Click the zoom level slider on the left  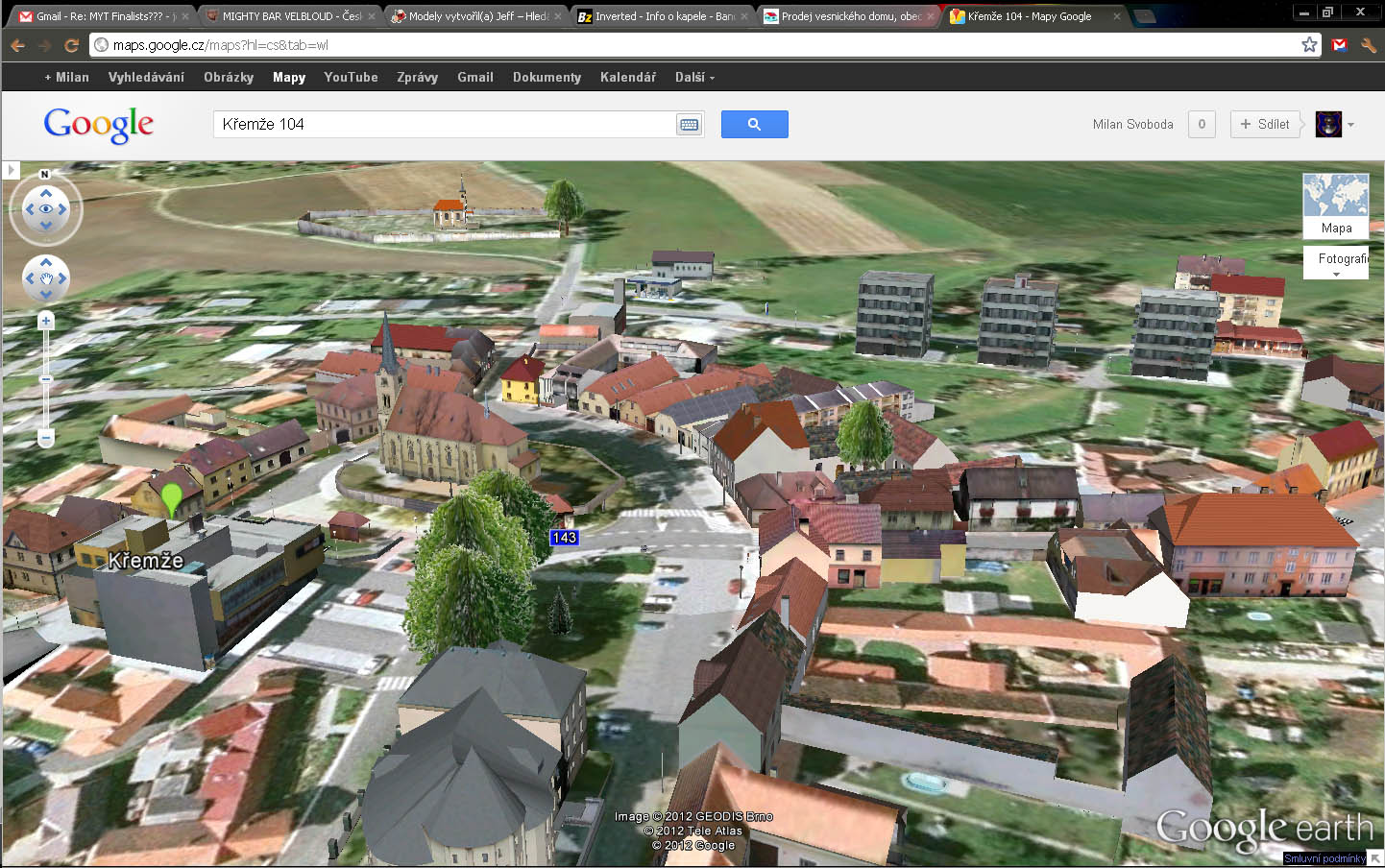pyautogui.click(x=45, y=379)
